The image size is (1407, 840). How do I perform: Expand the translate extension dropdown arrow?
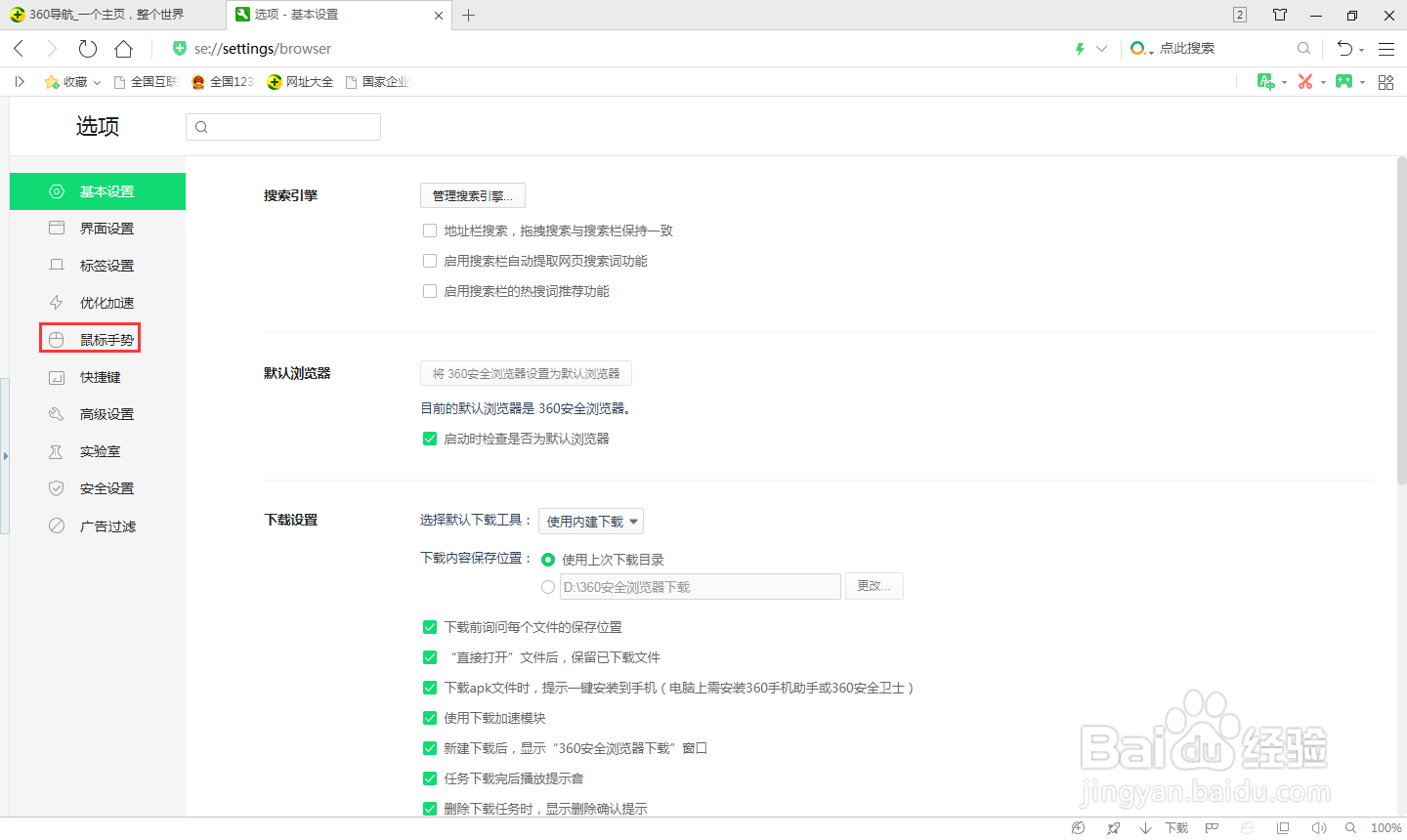pos(1284,83)
